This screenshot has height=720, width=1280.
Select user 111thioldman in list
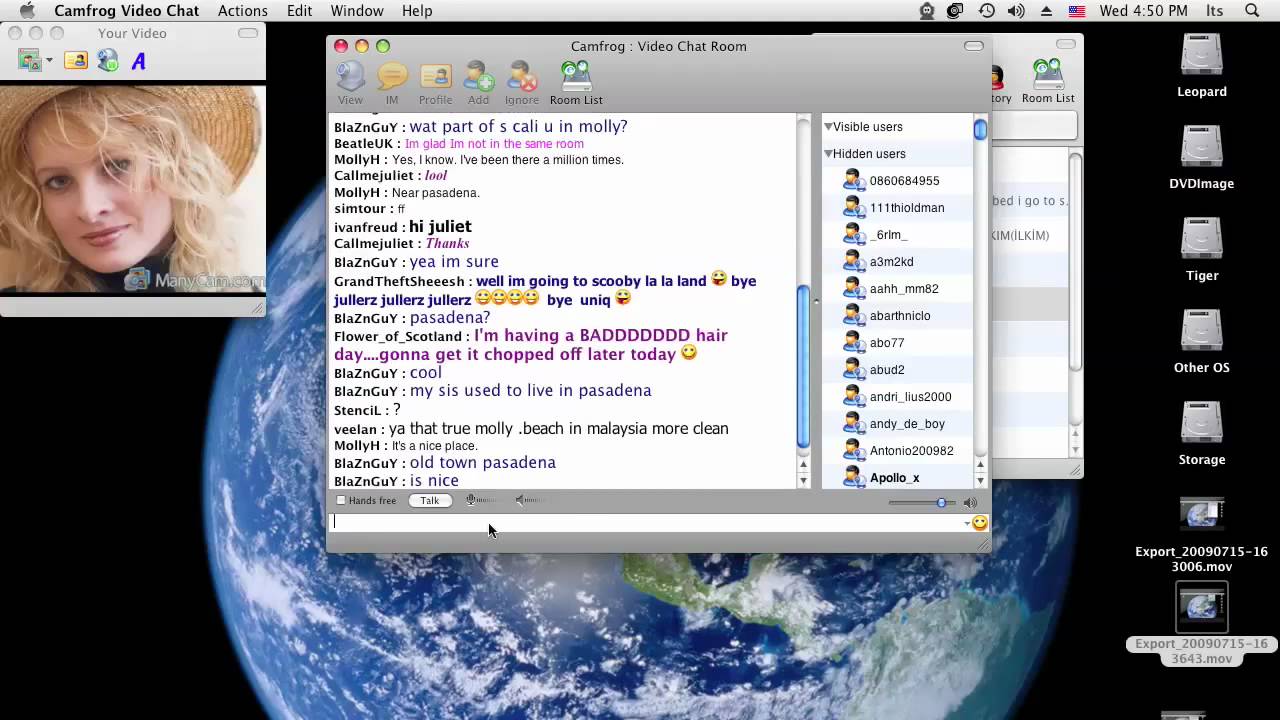click(x=897, y=208)
